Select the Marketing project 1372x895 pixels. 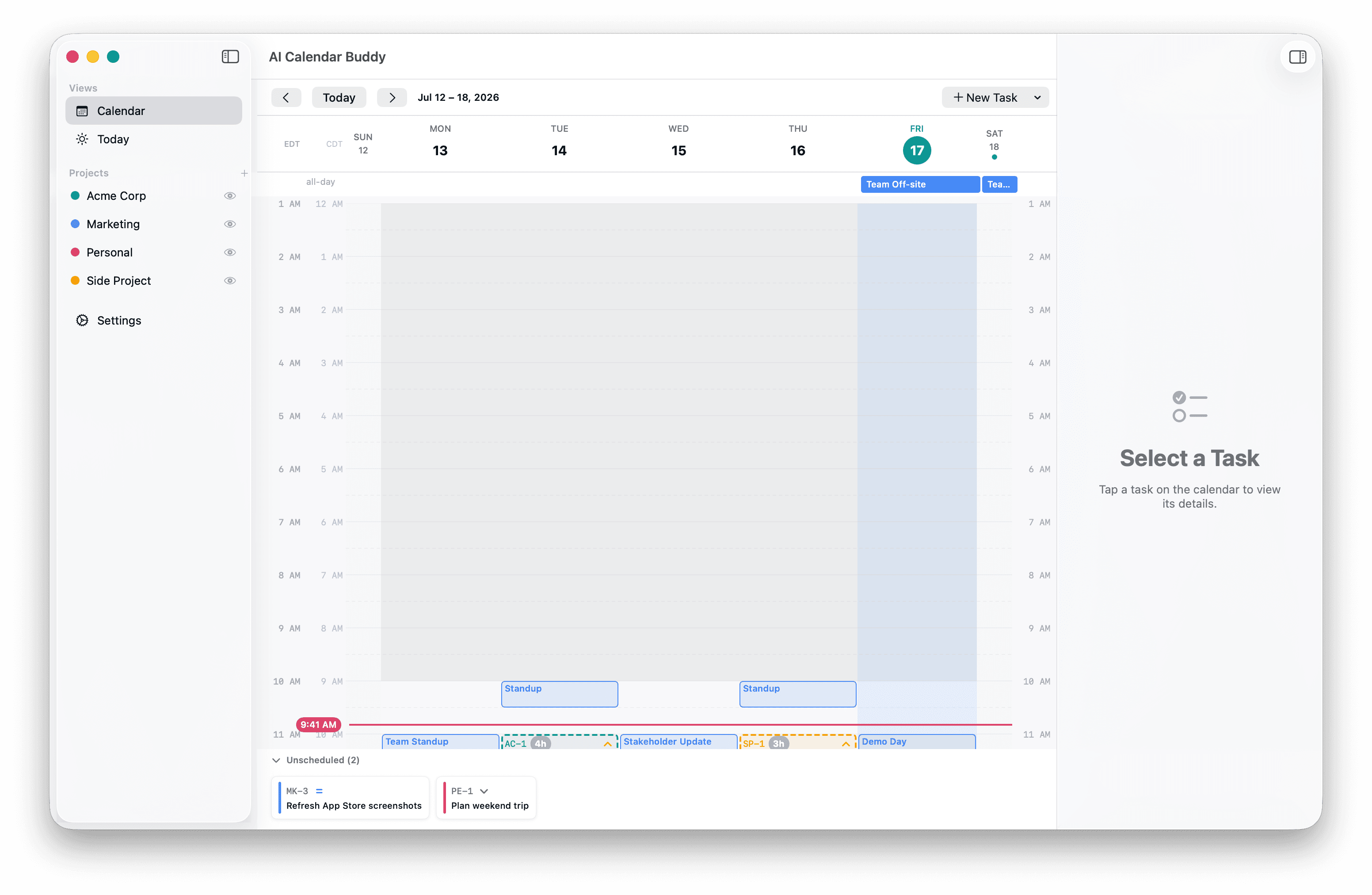pyautogui.click(x=153, y=224)
